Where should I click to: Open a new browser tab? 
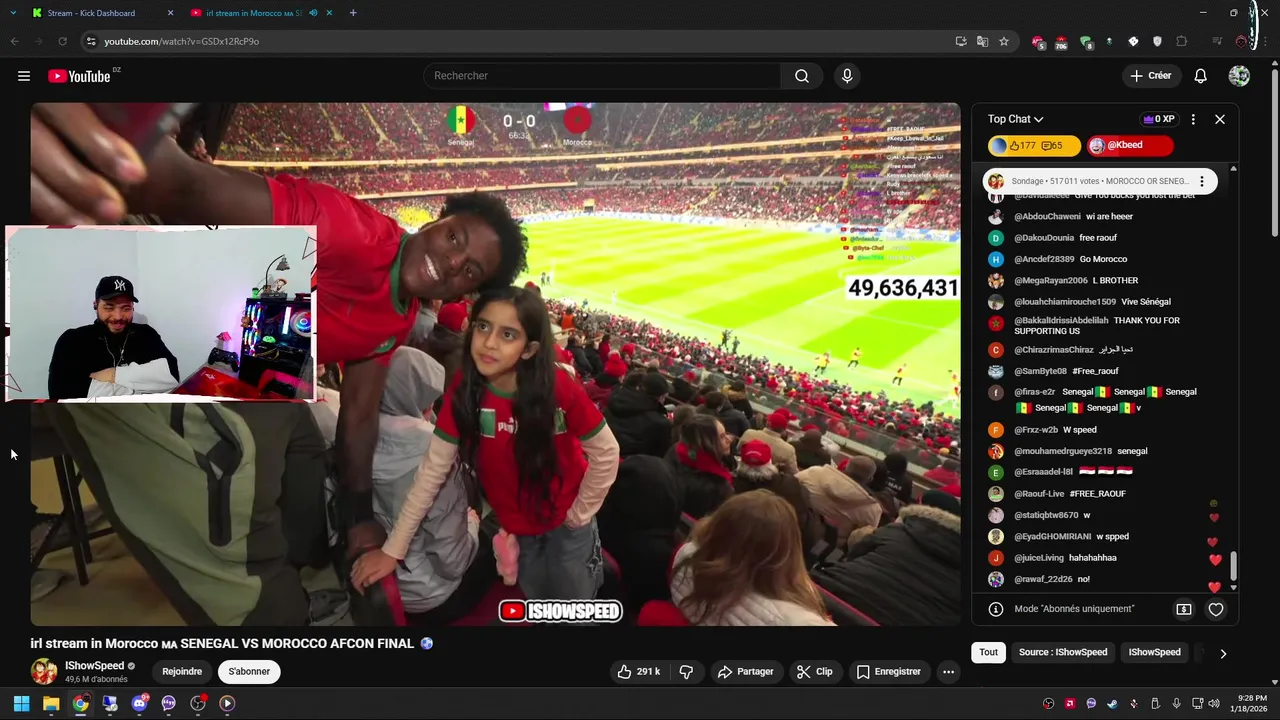(353, 13)
